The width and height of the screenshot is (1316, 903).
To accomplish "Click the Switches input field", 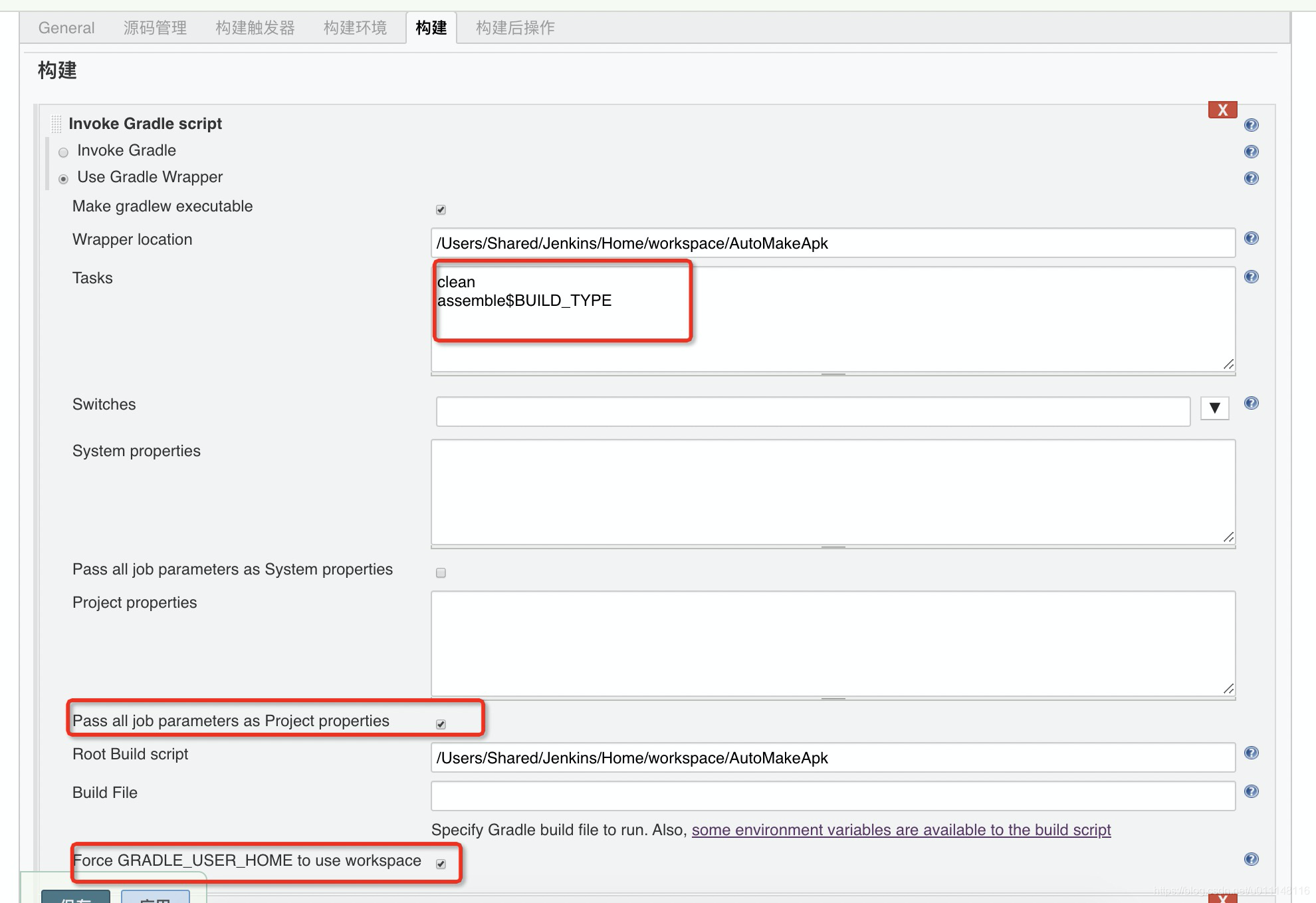I will 813,412.
